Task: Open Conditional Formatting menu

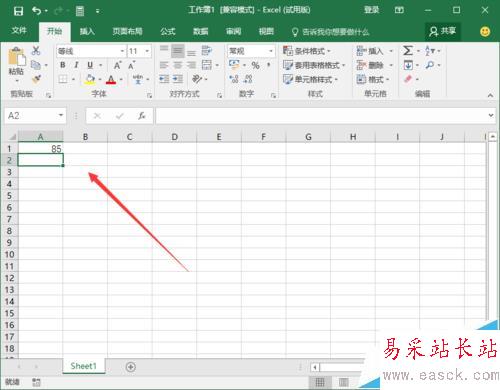Action: 307,51
